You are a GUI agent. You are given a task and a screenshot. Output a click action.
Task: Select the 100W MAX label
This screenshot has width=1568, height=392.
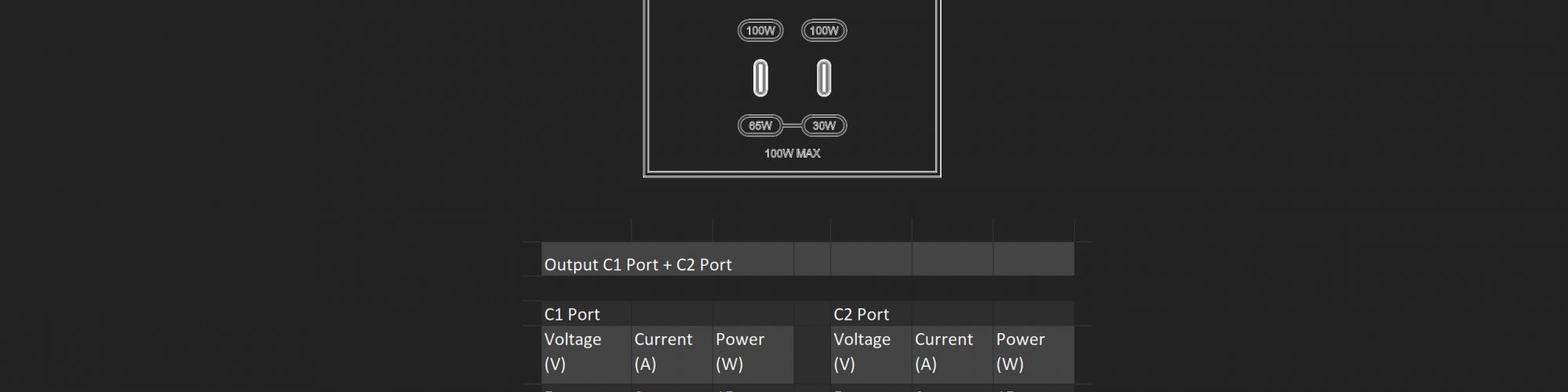pyautogui.click(x=792, y=154)
